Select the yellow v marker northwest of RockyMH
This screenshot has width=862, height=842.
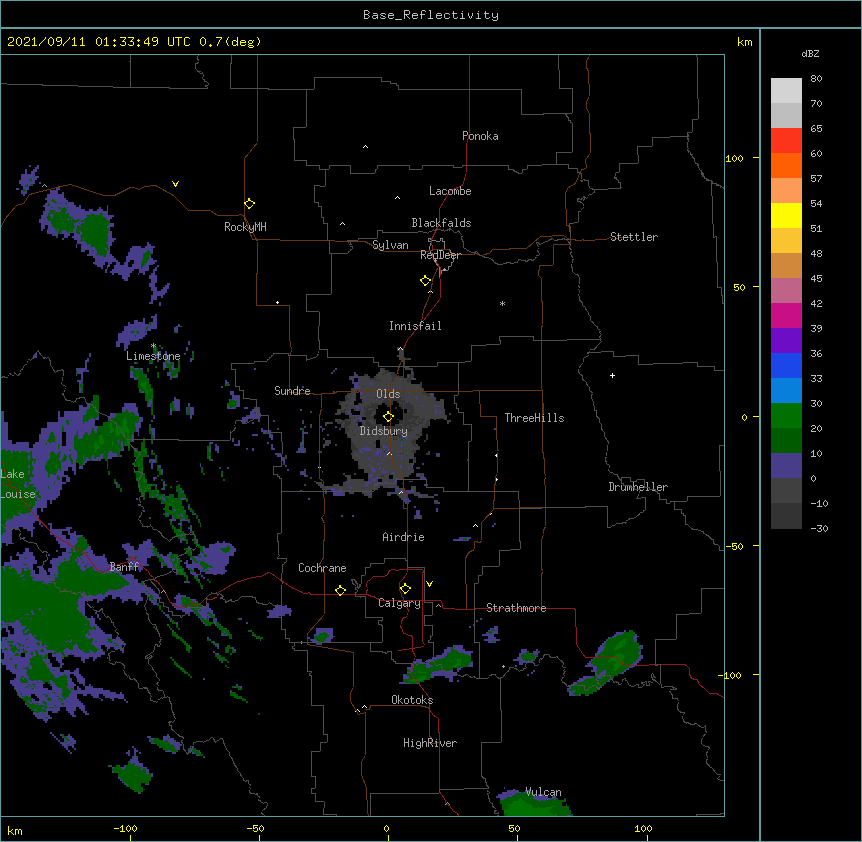pyautogui.click(x=175, y=184)
